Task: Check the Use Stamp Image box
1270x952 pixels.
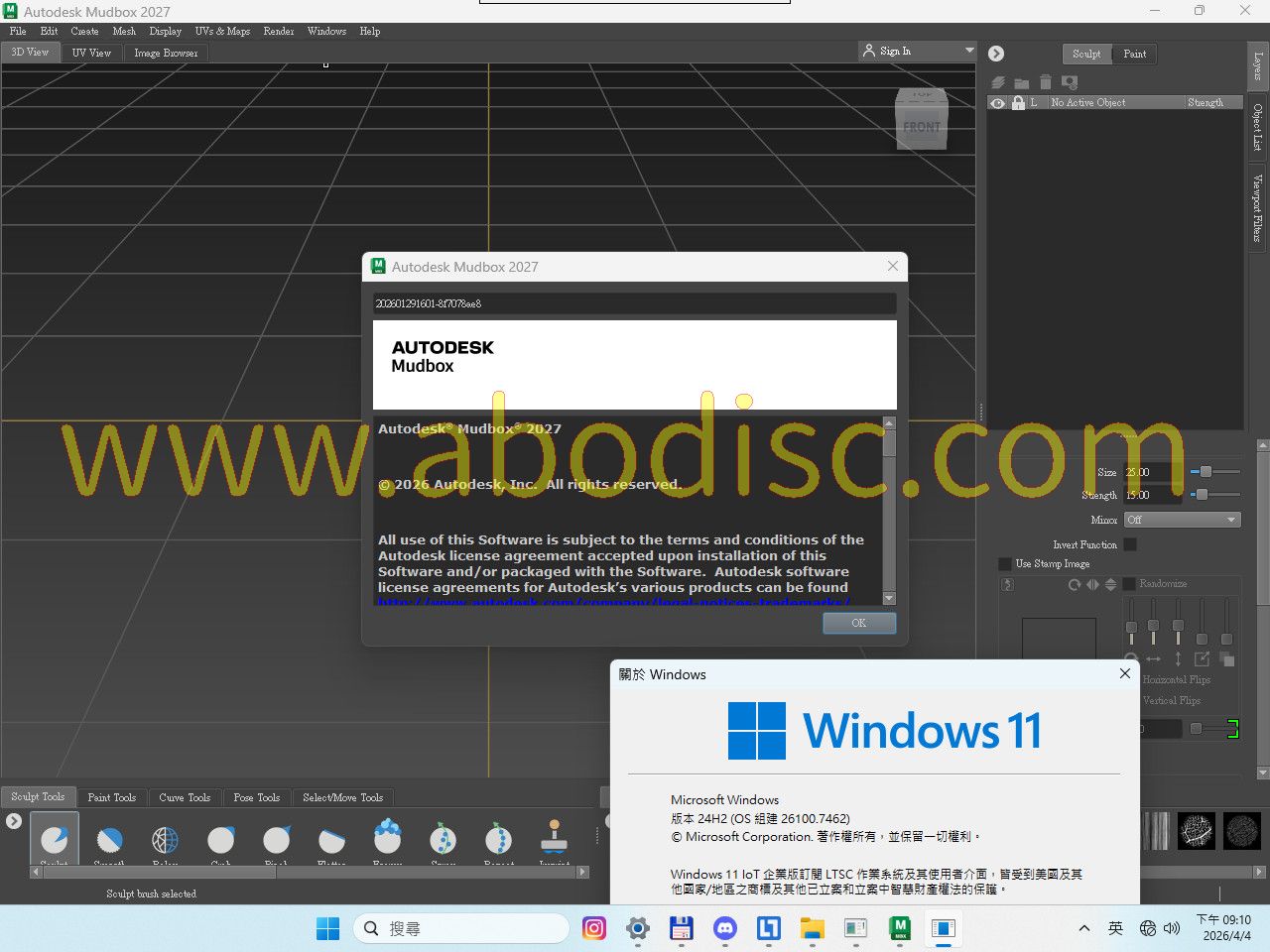Action: pyautogui.click(x=1005, y=563)
